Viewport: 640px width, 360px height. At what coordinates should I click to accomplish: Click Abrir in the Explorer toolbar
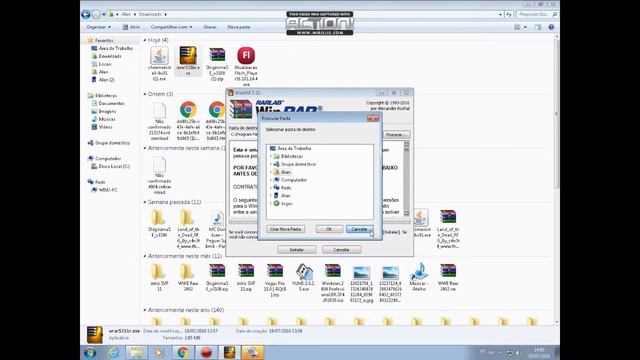[x=131, y=27]
